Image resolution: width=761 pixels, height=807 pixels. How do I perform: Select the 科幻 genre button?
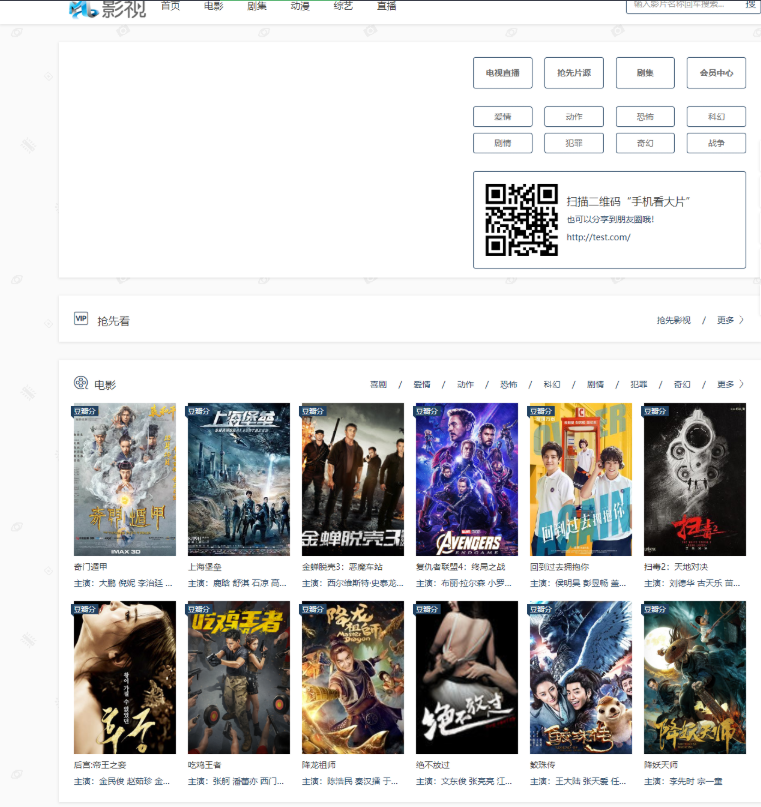[716, 117]
